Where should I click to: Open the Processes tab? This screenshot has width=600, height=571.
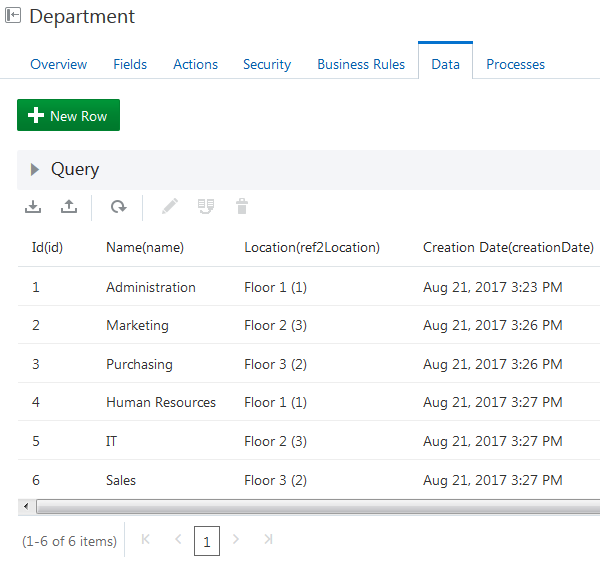(x=515, y=64)
